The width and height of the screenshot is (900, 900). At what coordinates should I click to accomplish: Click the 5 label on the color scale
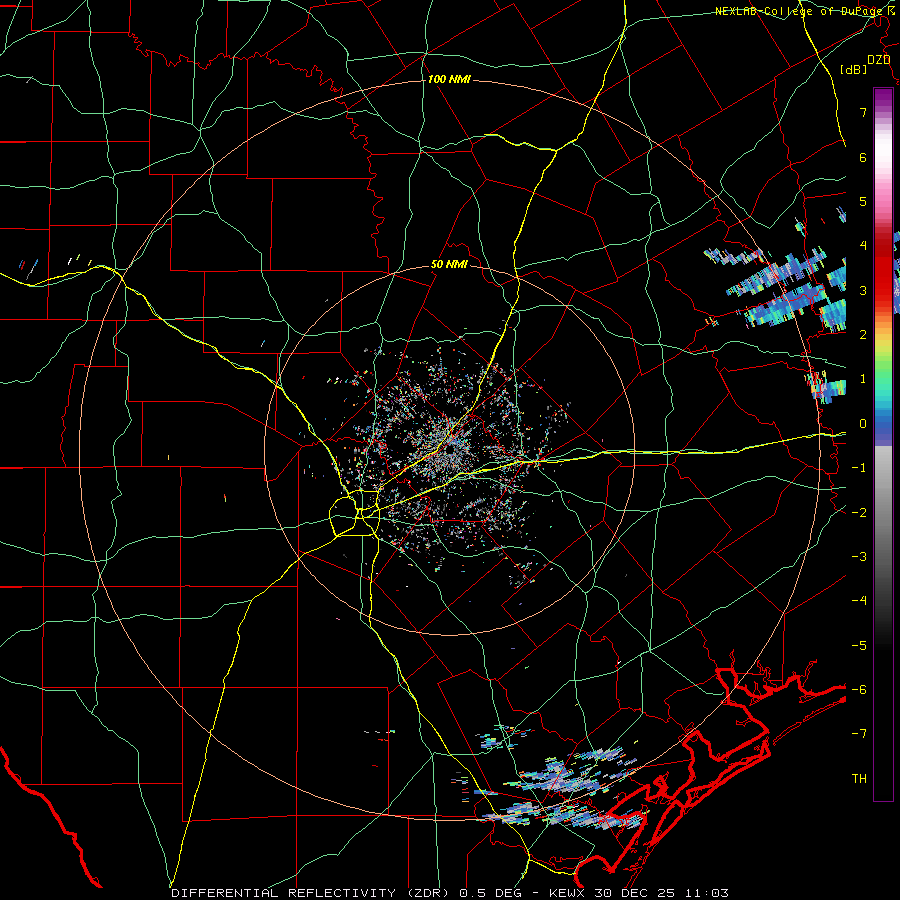[863, 201]
